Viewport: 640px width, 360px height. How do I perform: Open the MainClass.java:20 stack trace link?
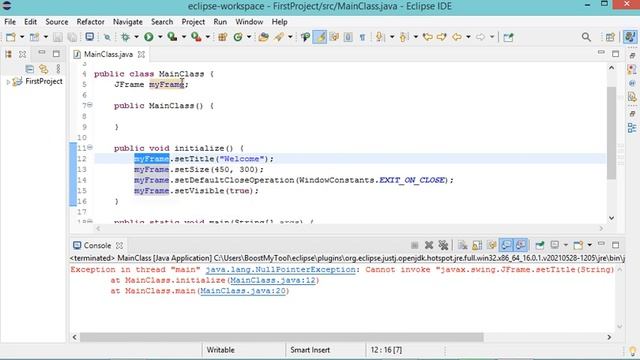(x=243, y=291)
